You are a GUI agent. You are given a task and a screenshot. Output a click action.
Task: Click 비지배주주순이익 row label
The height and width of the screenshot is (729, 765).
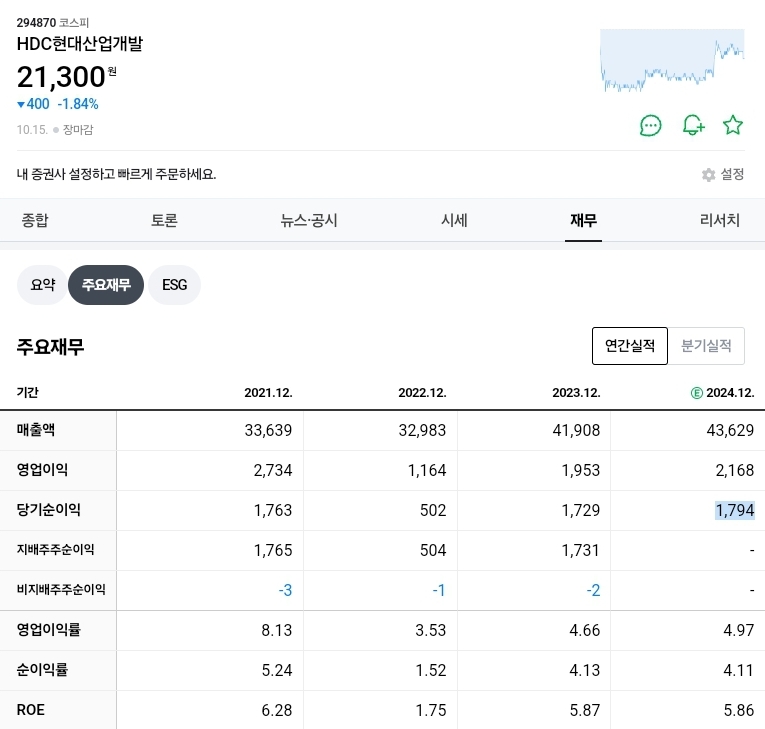pos(61,590)
